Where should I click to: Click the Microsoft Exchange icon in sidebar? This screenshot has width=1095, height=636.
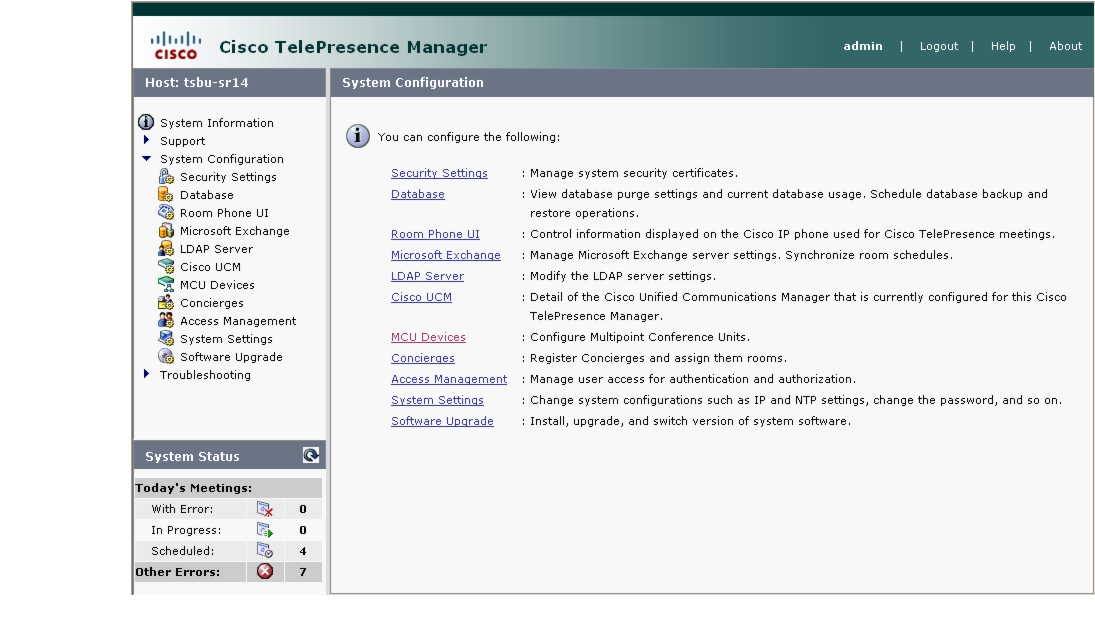click(x=166, y=230)
